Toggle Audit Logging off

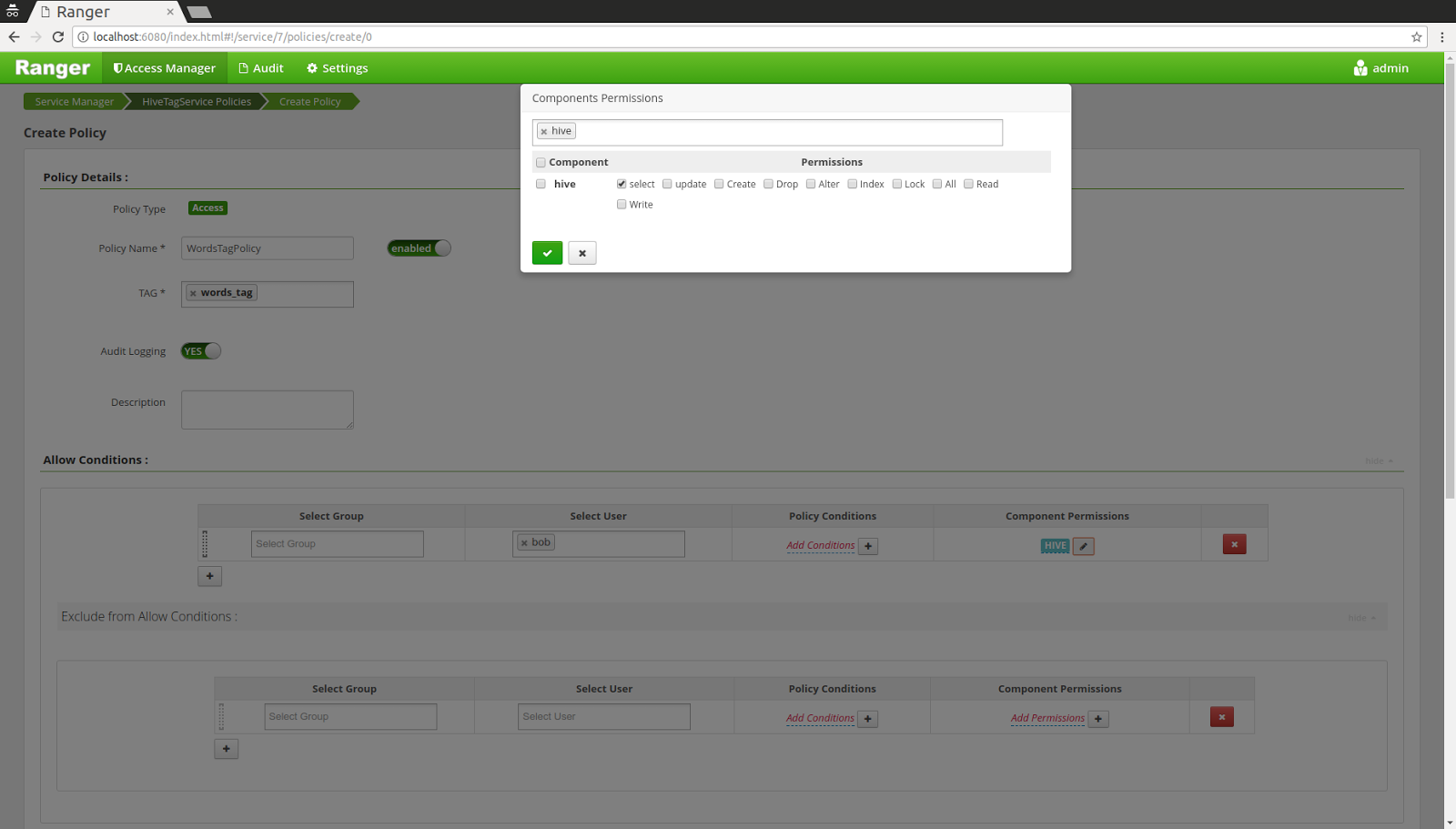coord(200,350)
